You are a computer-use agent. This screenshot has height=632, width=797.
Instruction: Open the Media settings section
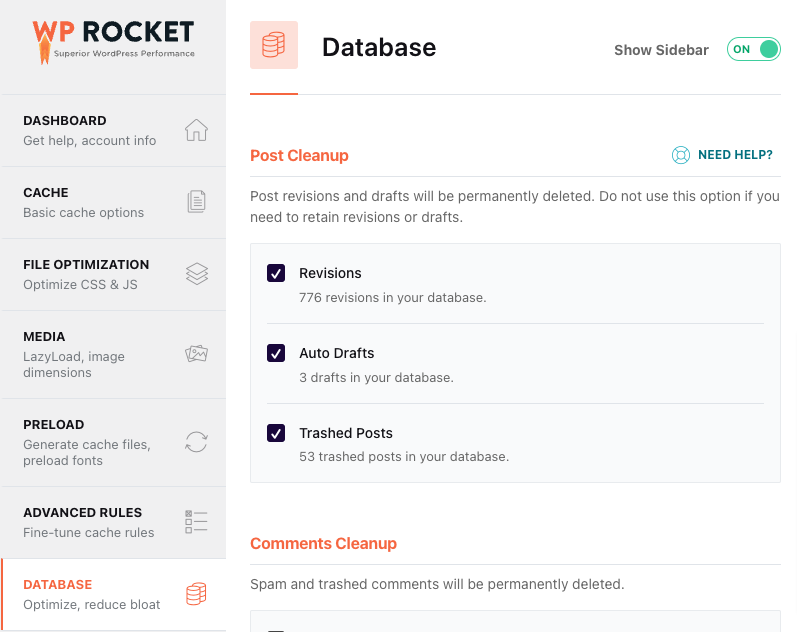click(114, 354)
